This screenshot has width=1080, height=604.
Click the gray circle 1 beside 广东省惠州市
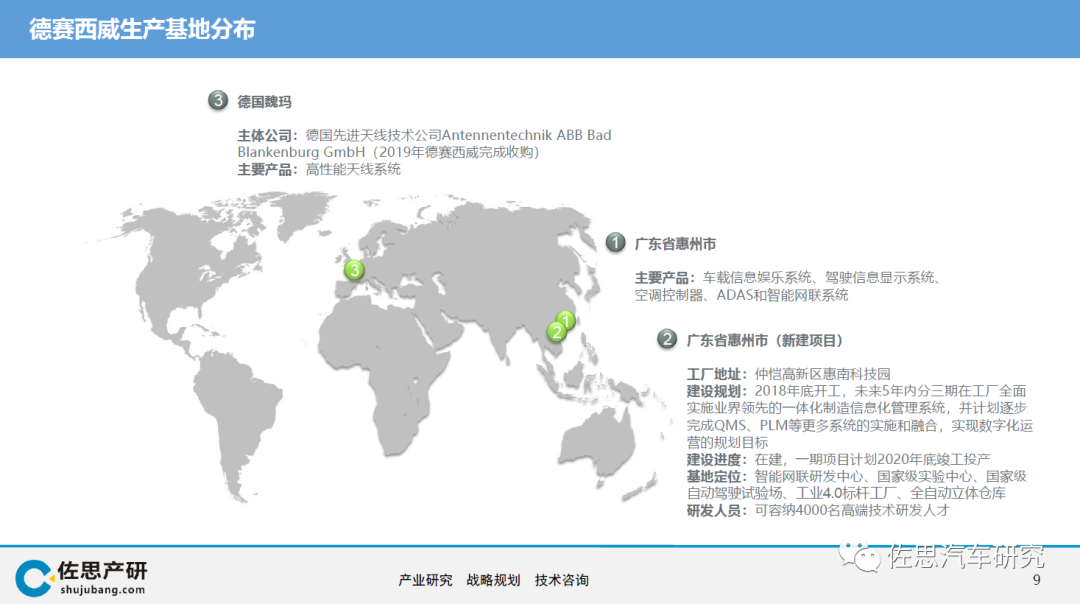point(615,242)
